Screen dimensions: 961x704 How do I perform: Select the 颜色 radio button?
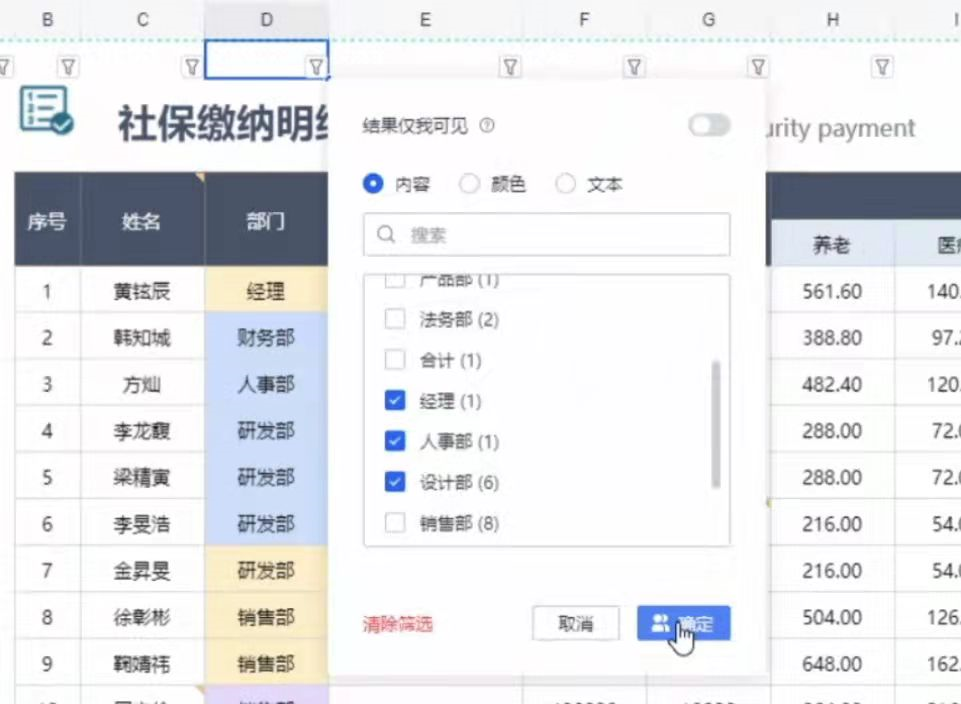tap(469, 184)
